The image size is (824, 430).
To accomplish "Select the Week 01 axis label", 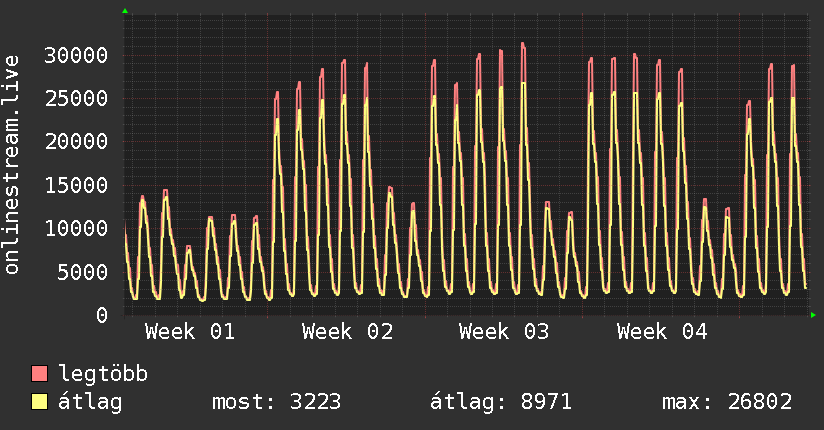I will click(190, 332).
